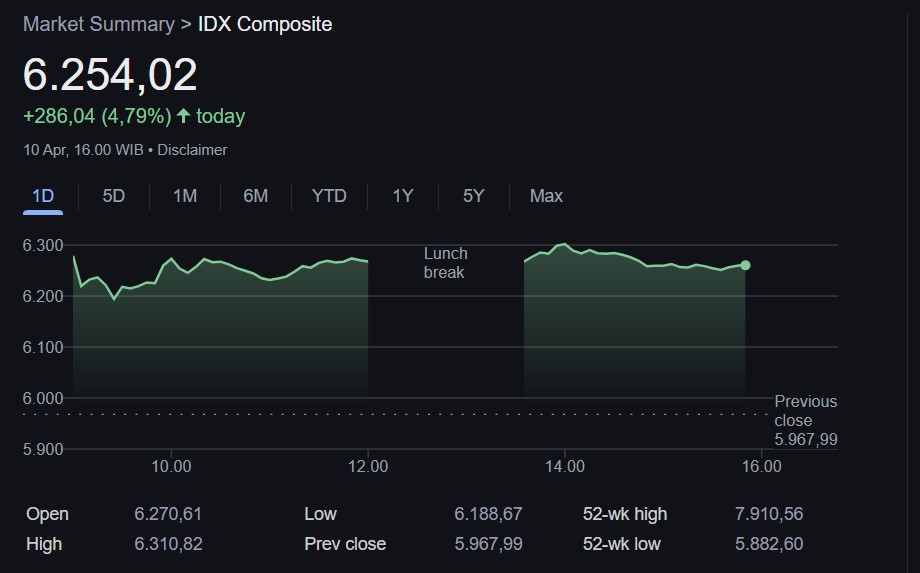
Task: Click the green dot at chart line end
Action: [x=745, y=265]
